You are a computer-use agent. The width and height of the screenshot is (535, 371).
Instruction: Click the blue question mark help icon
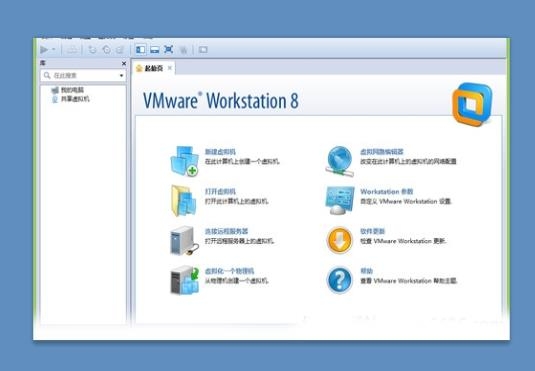(339, 280)
